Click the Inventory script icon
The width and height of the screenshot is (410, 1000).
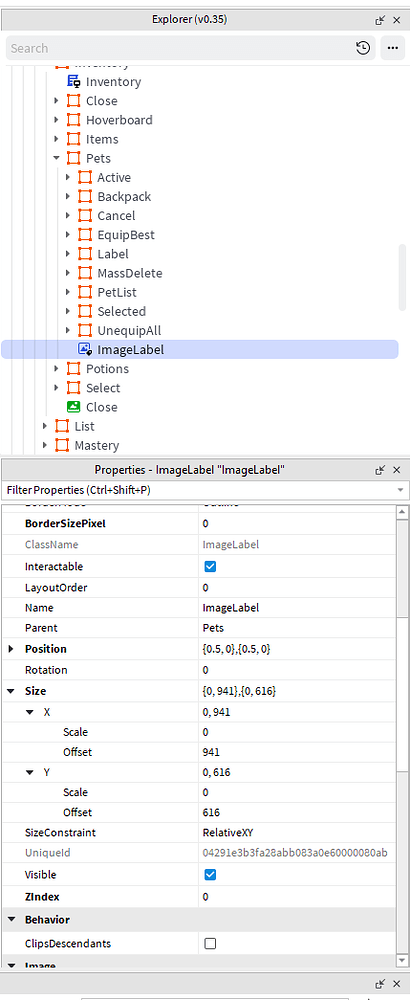click(x=74, y=82)
